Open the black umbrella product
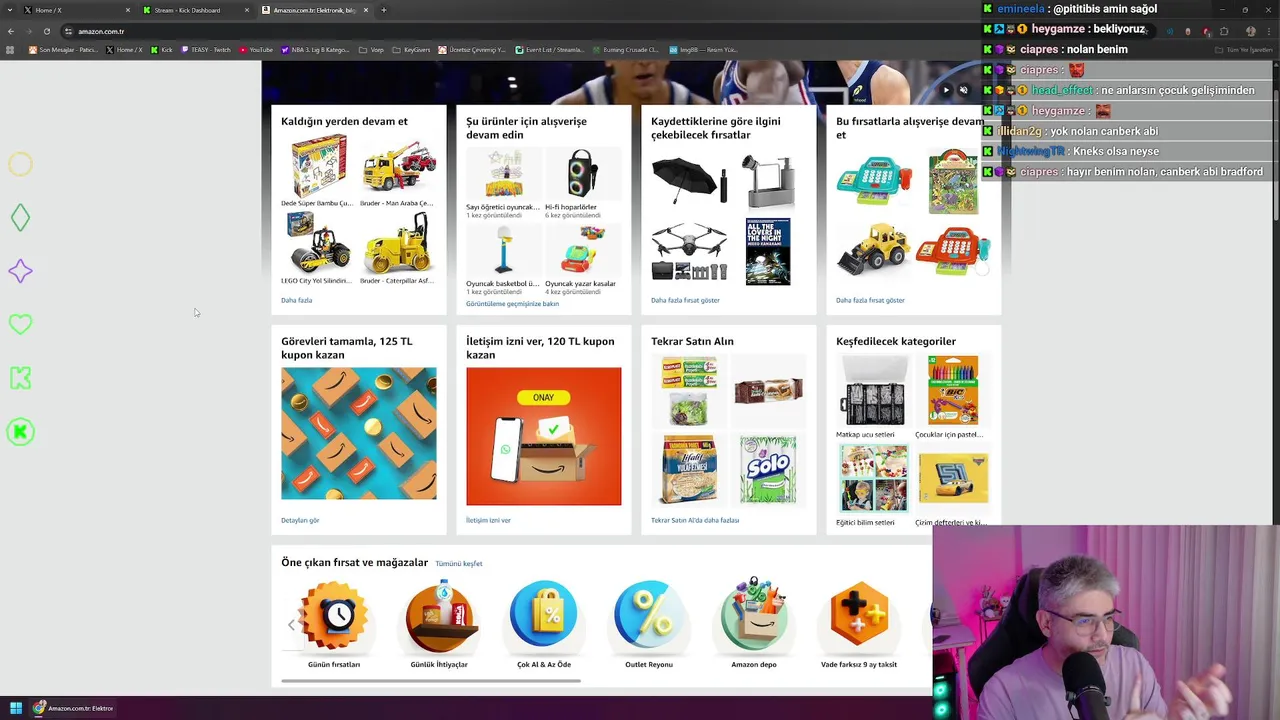This screenshot has width=1280, height=720. coord(690,180)
